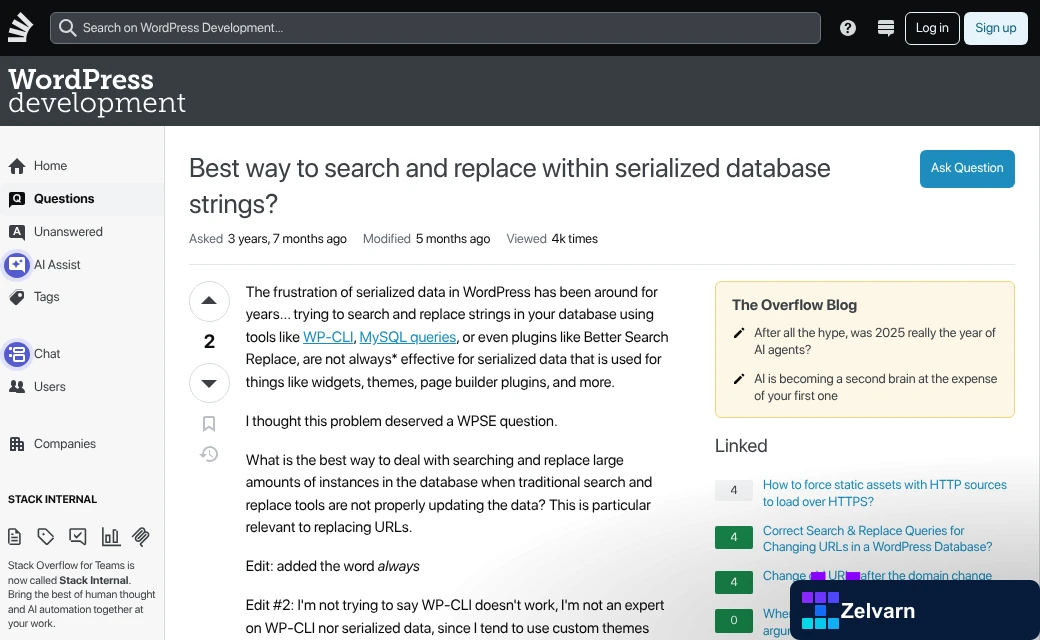Focus the Search on WordPress Development field
The height and width of the screenshot is (640, 1040).
(435, 28)
